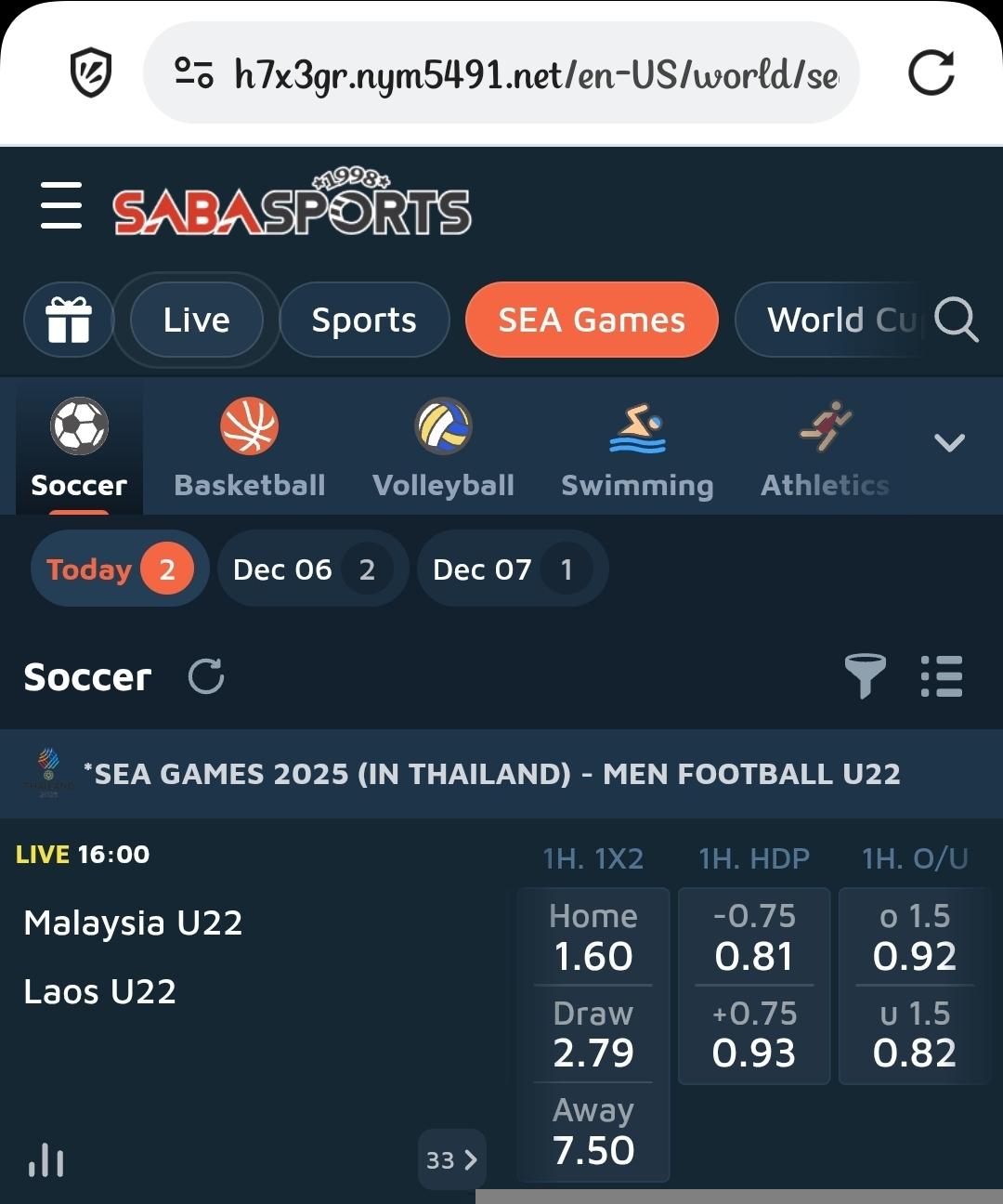Expand the sports list chevron
Image resolution: width=1003 pixels, height=1204 pixels.
coord(949,443)
